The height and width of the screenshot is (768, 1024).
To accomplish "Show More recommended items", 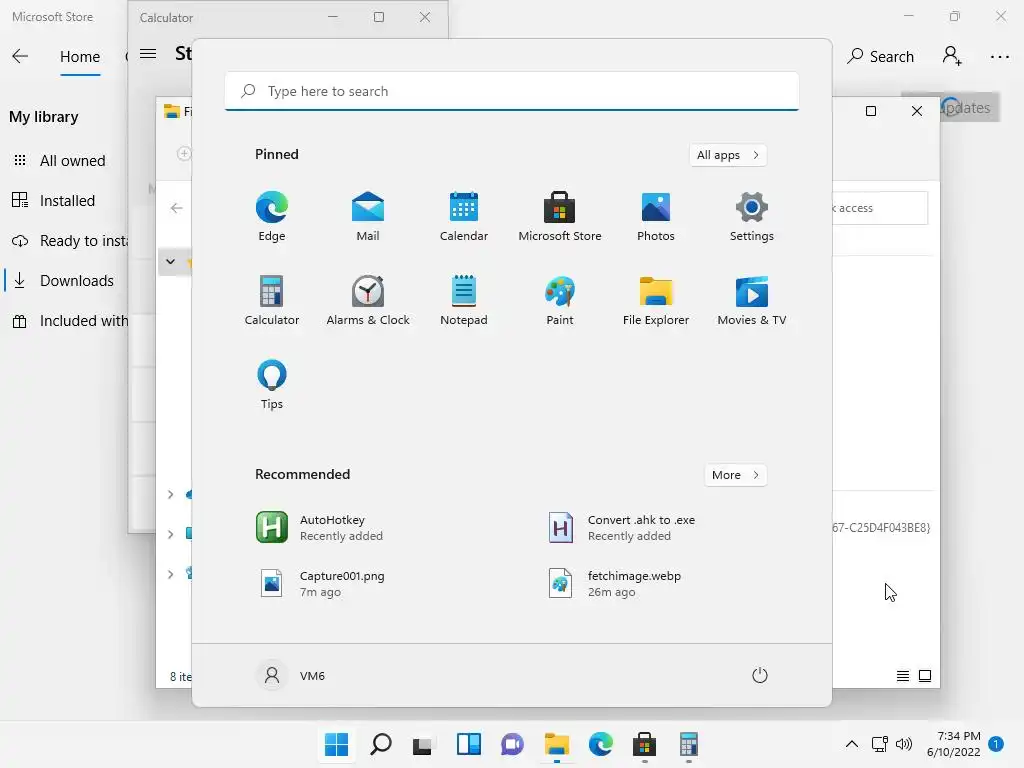I will click(735, 475).
